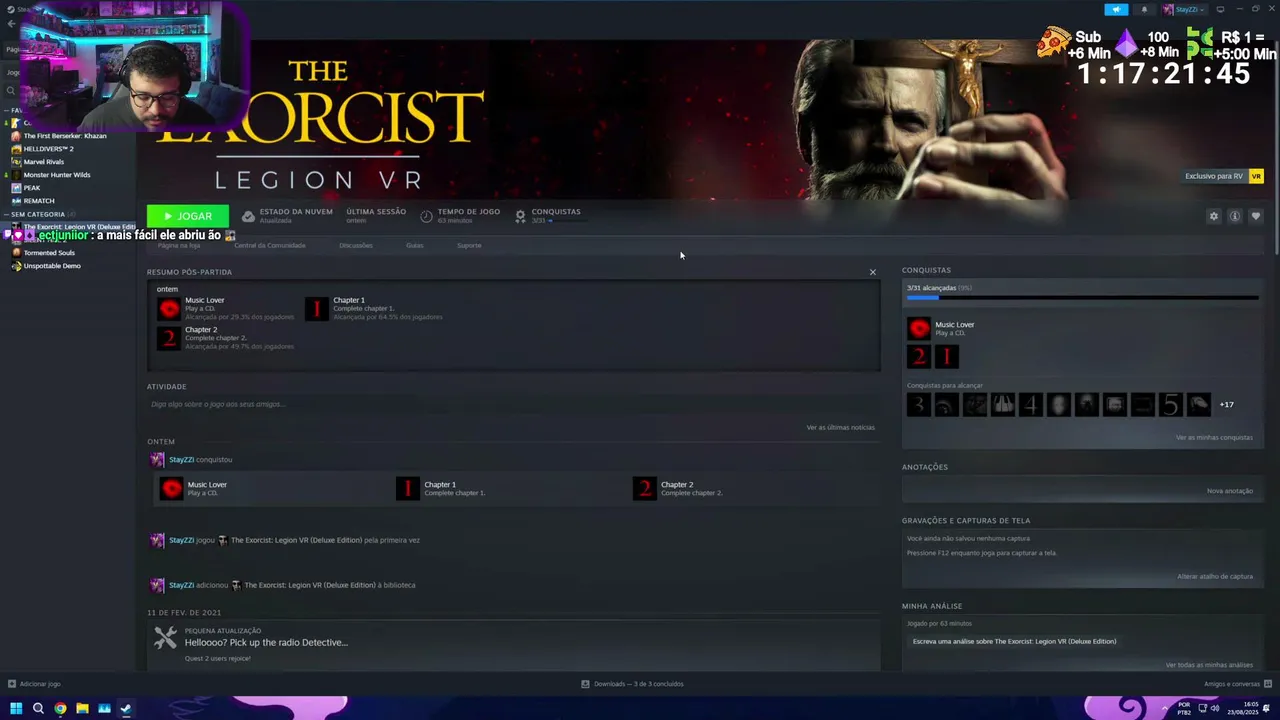This screenshot has width=1280, height=720.
Task: Click Nova anotação link
Action: click(x=1230, y=491)
